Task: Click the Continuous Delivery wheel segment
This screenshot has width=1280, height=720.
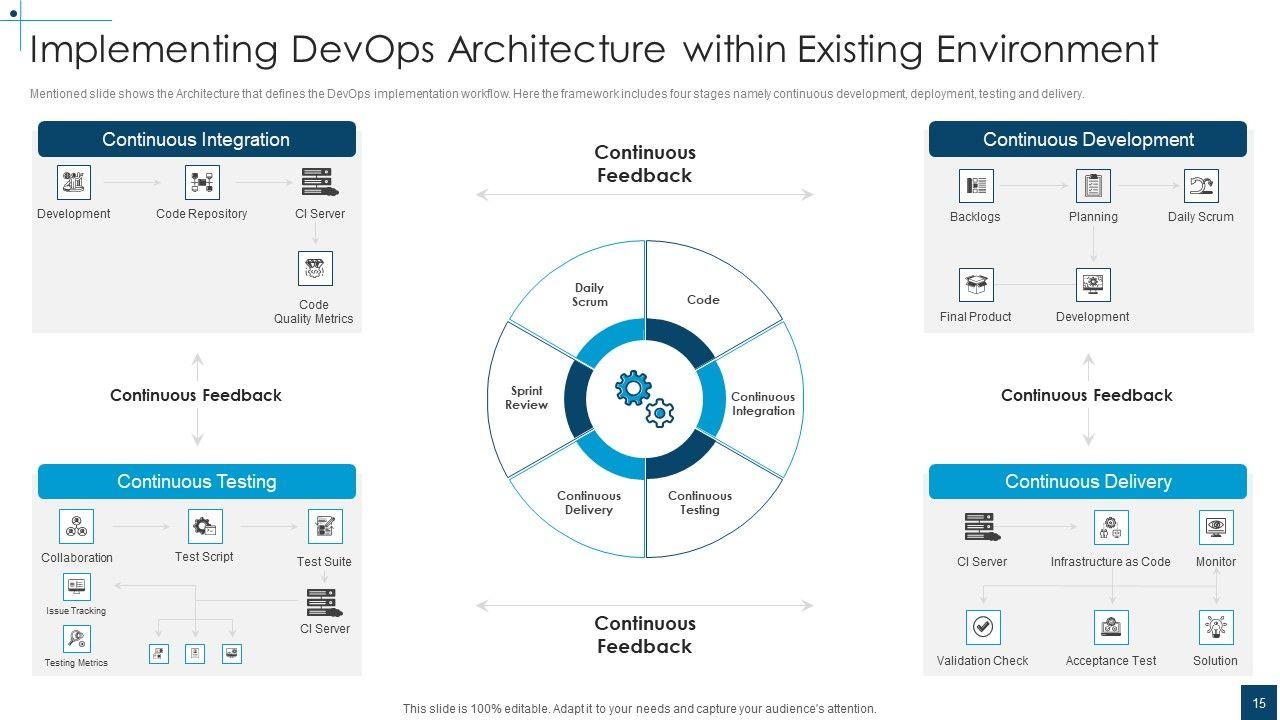Action: 589,502
